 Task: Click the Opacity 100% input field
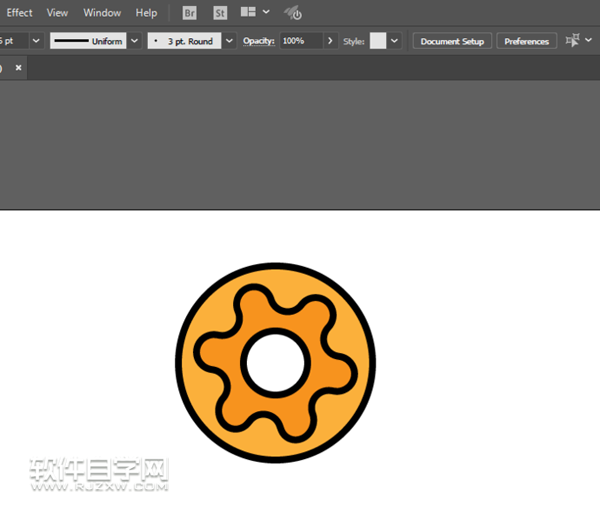pyautogui.click(x=299, y=41)
